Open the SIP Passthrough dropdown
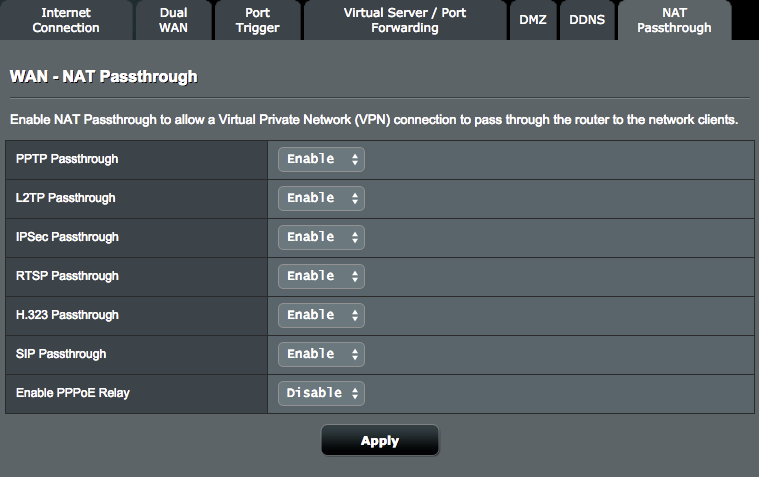The height and width of the screenshot is (477, 759). (321, 354)
